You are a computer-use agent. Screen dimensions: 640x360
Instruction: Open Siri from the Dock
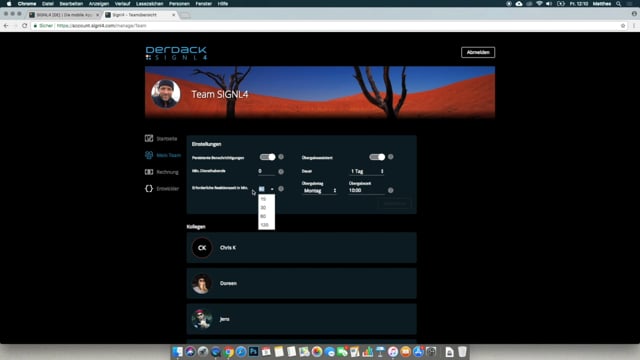190,351
